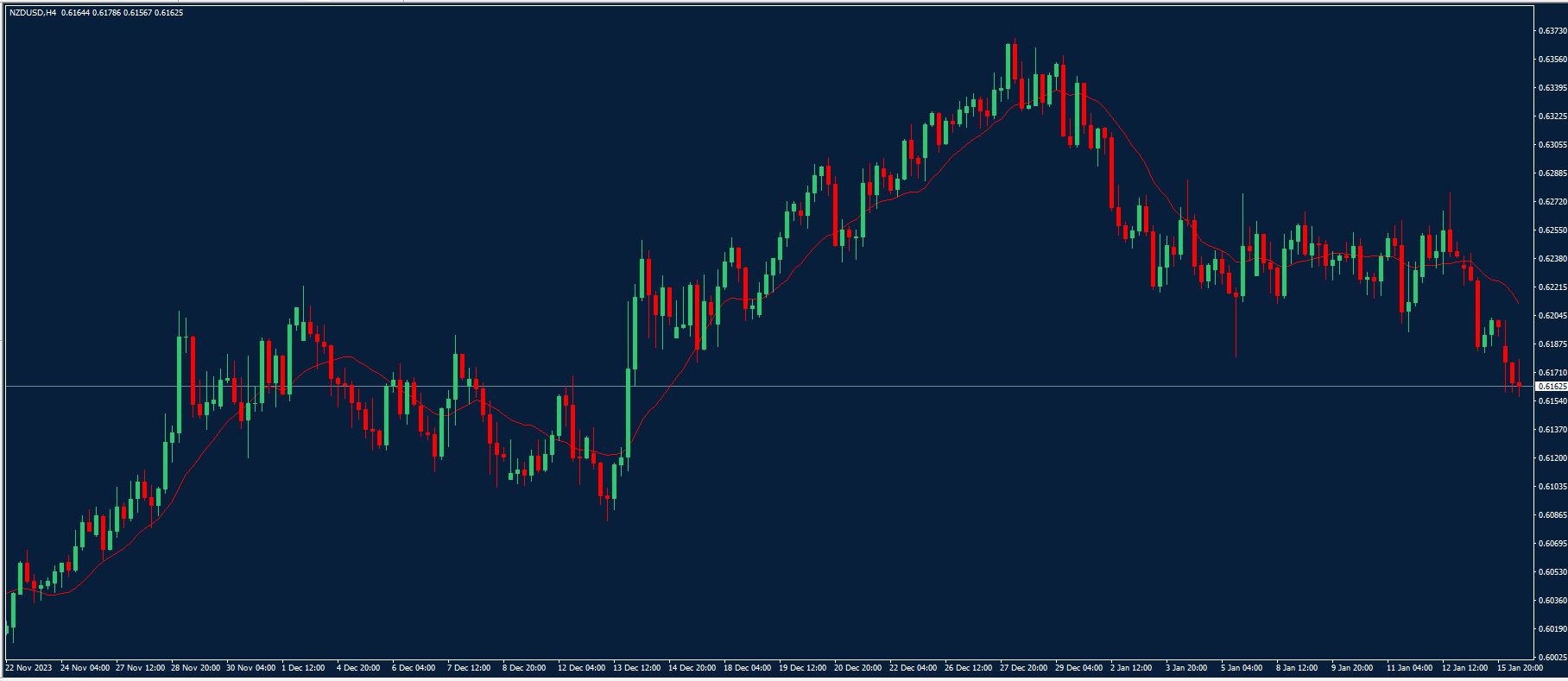Select the 27 Dec 20:00 time label
The height and width of the screenshot is (681, 1568).
[x=1023, y=668]
